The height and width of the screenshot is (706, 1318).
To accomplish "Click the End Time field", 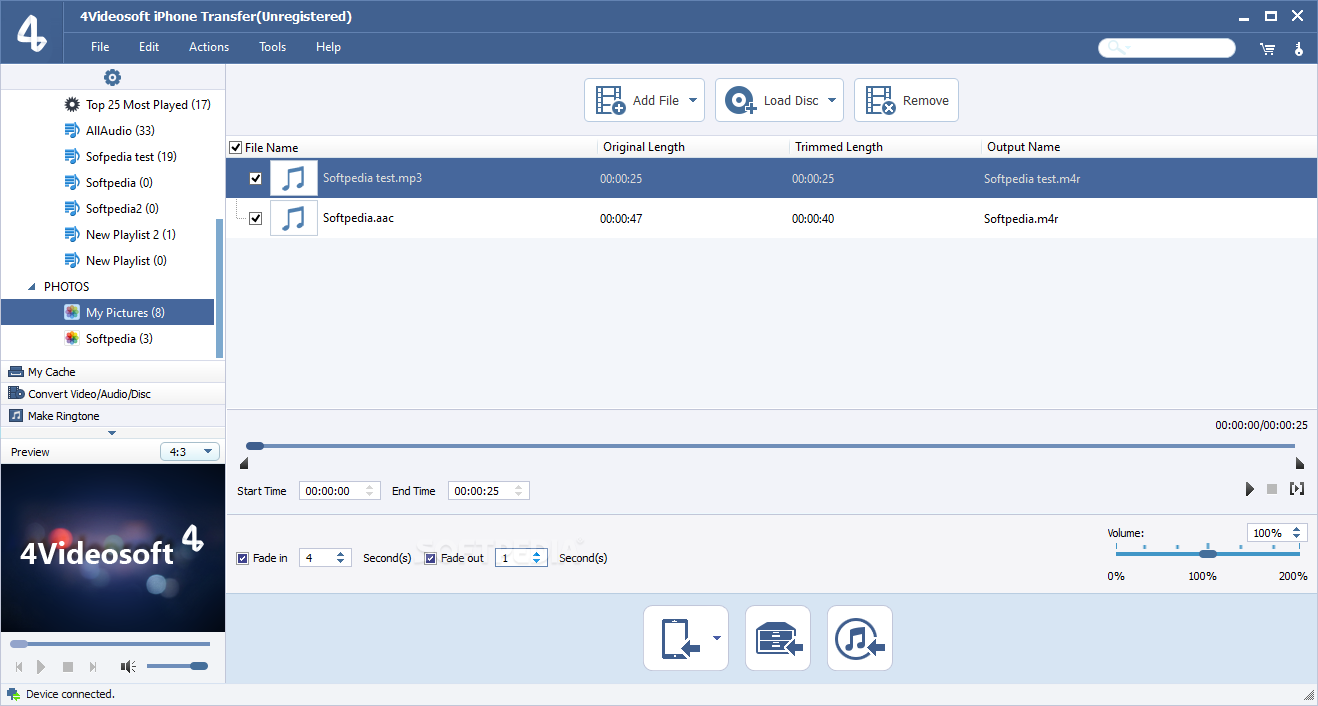I will [x=489, y=491].
